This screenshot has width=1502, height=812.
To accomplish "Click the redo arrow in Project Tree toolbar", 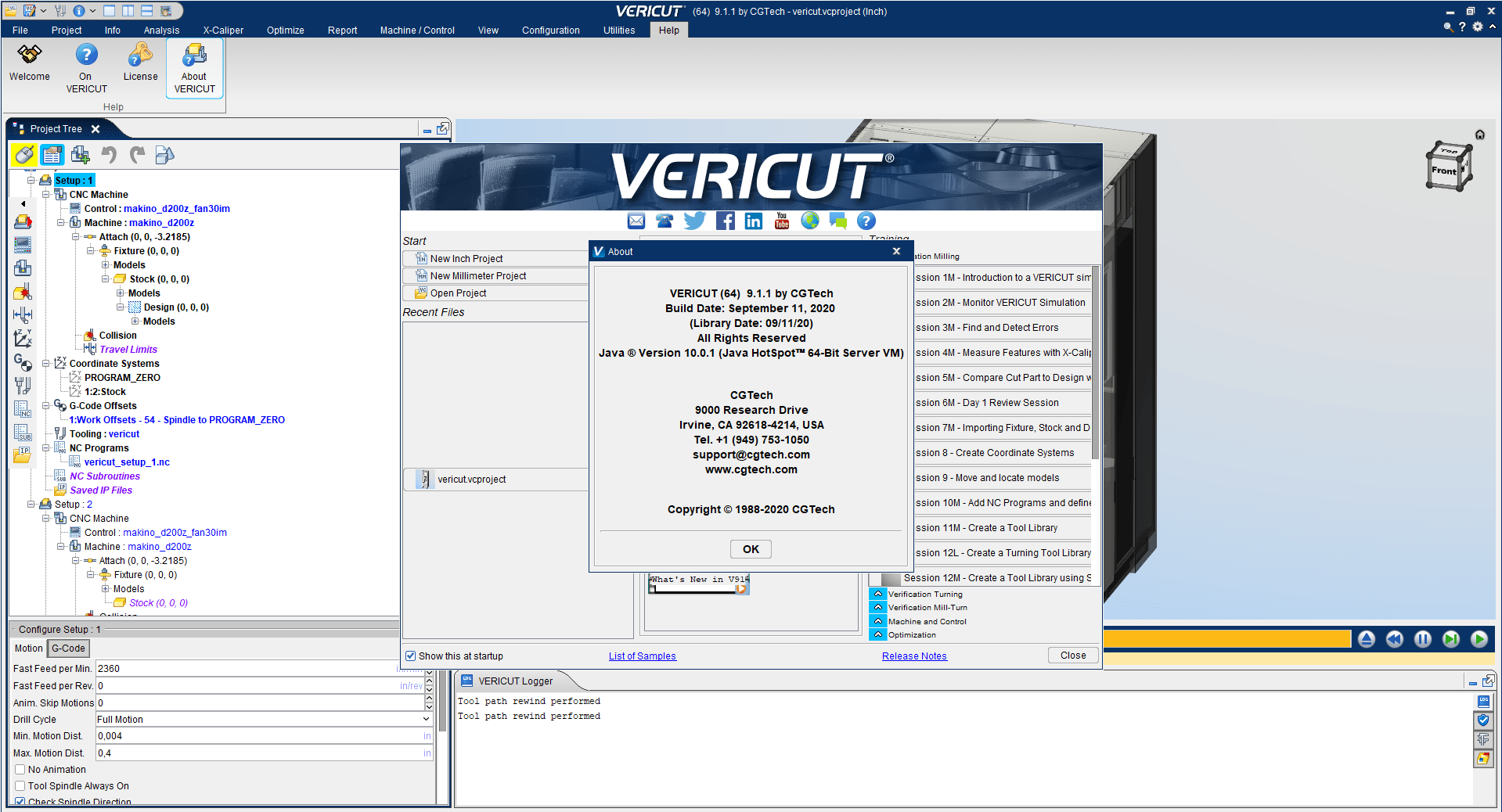I will 137,155.
